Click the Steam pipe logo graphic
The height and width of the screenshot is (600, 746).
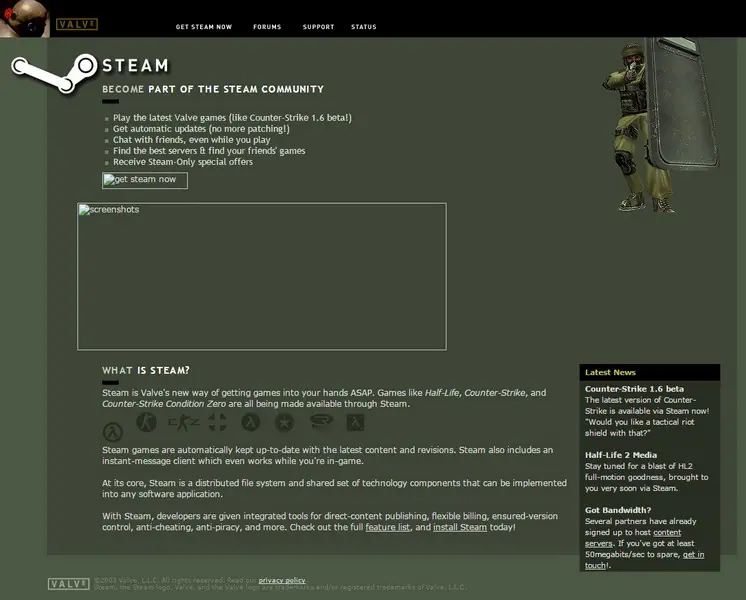click(54, 73)
